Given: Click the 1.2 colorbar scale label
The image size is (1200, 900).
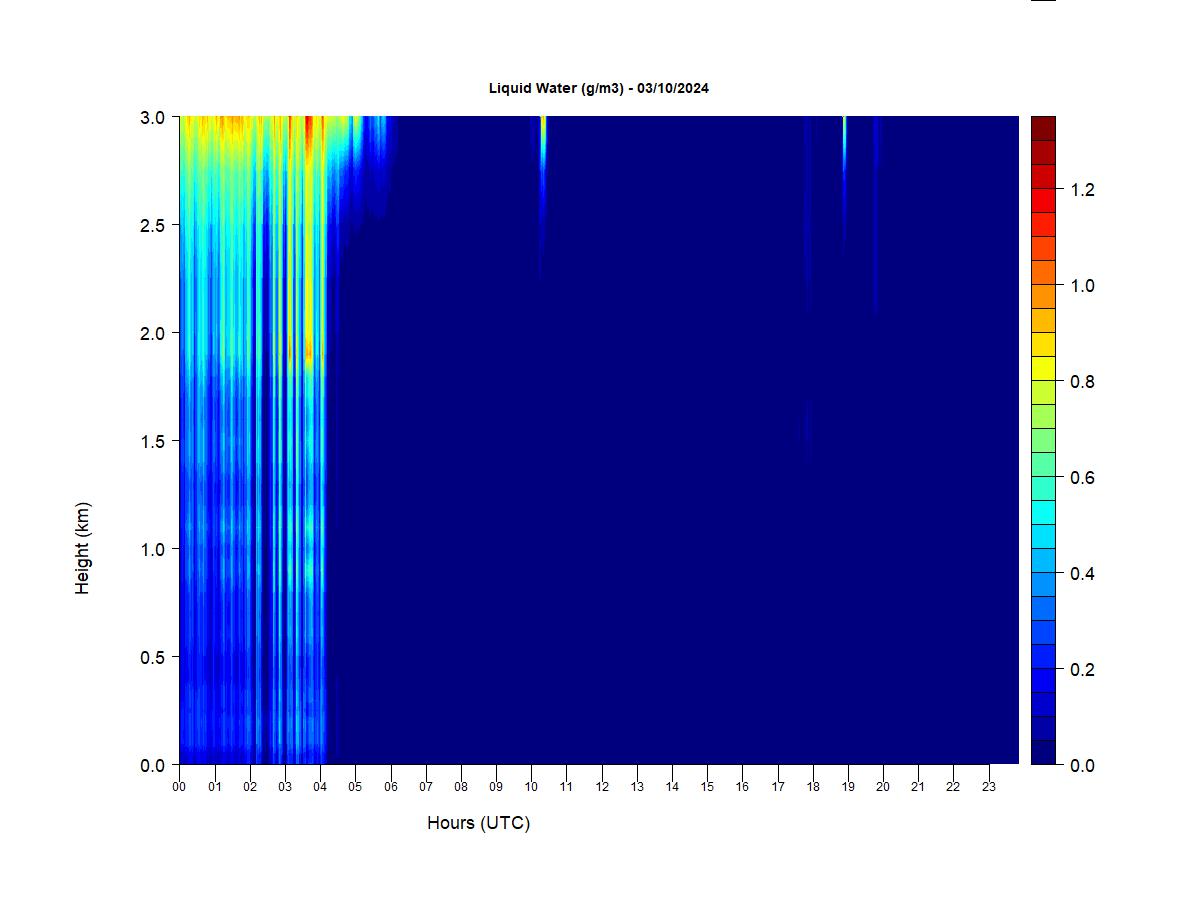Looking at the screenshot, I should (1082, 190).
